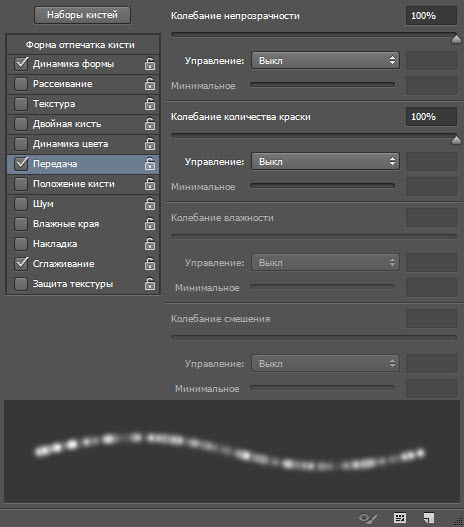This screenshot has height=527, width=464.
Task: Enable Влажные края checkbox
Action: pyautogui.click(x=21, y=224)
